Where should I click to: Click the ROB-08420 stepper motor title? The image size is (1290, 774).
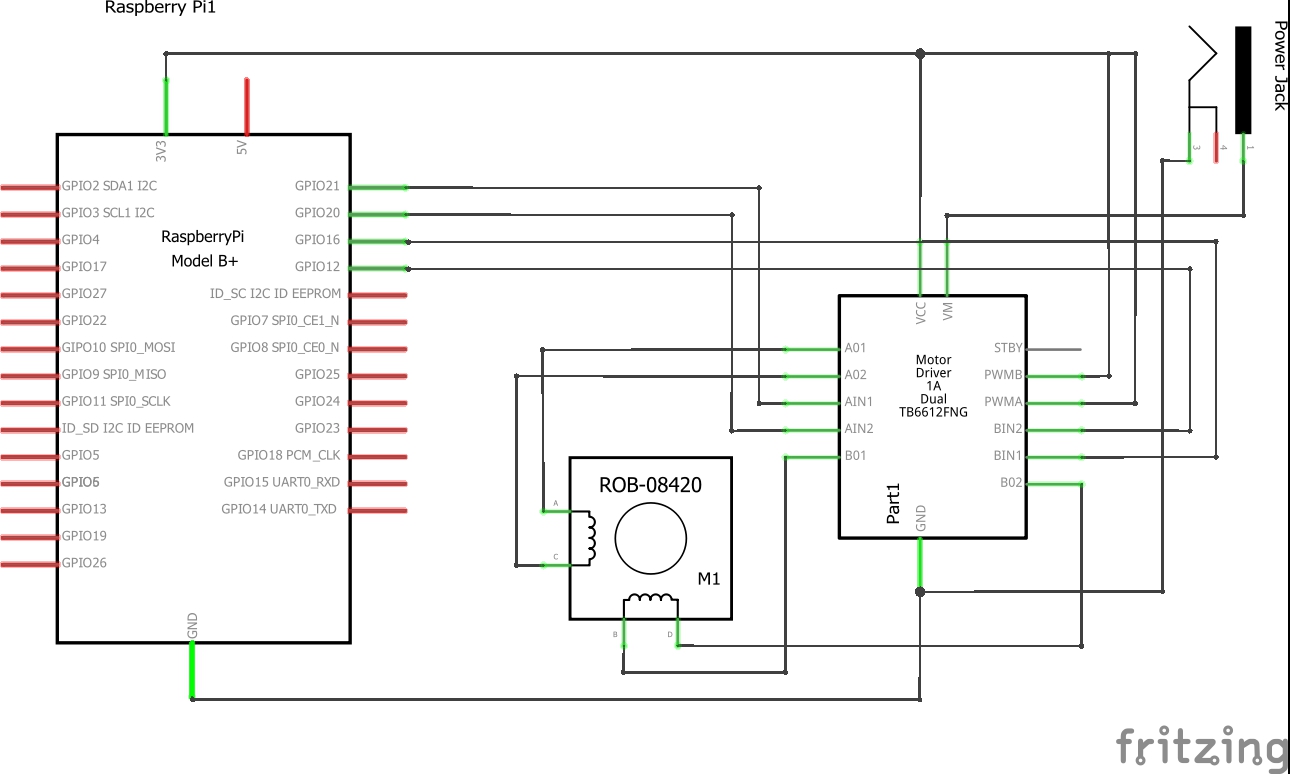pos(650,485)
